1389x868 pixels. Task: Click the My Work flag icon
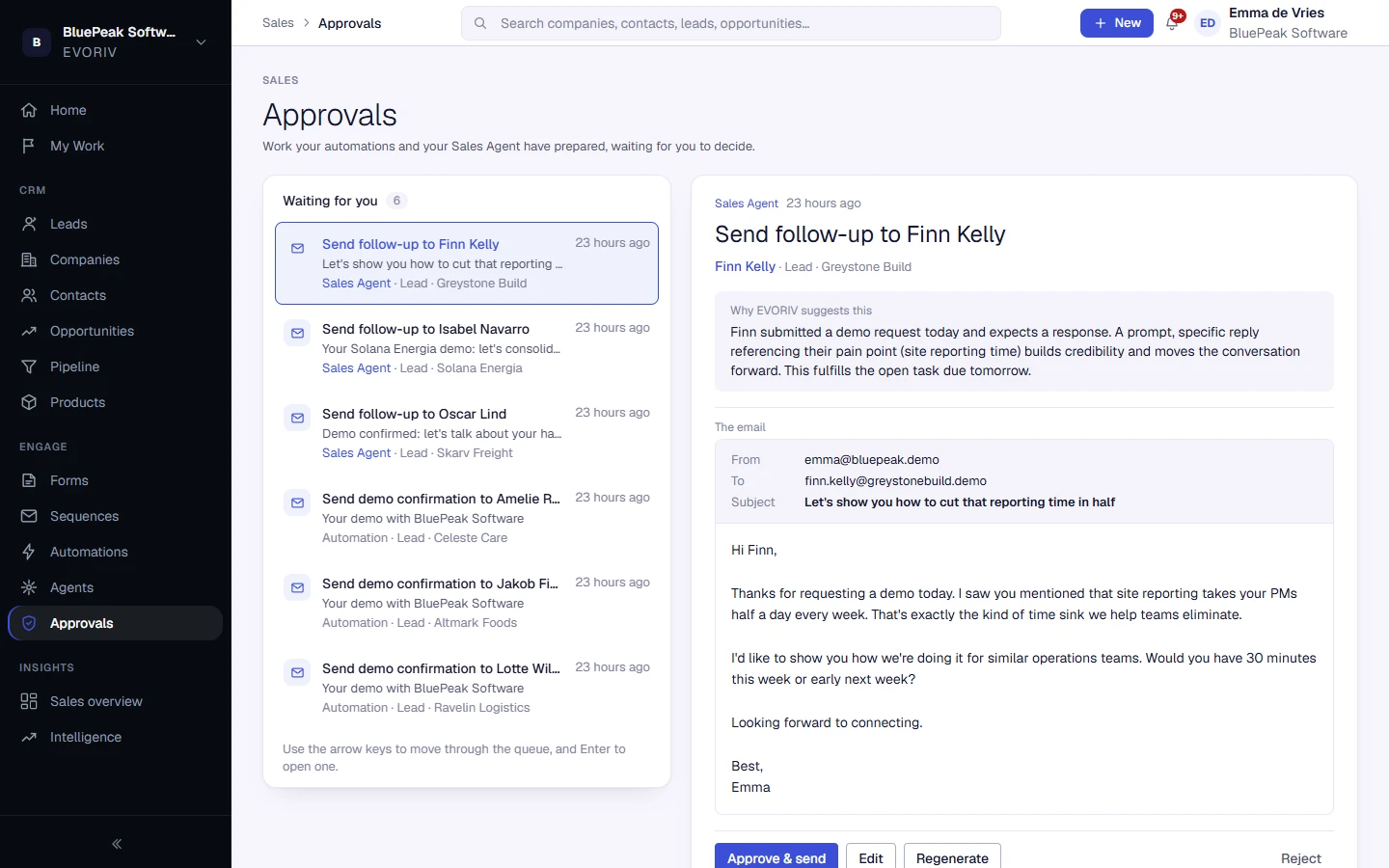coord(29,146)
